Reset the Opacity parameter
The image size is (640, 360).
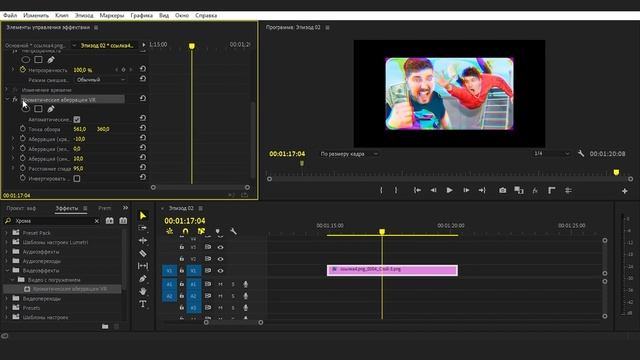(142, 69)
